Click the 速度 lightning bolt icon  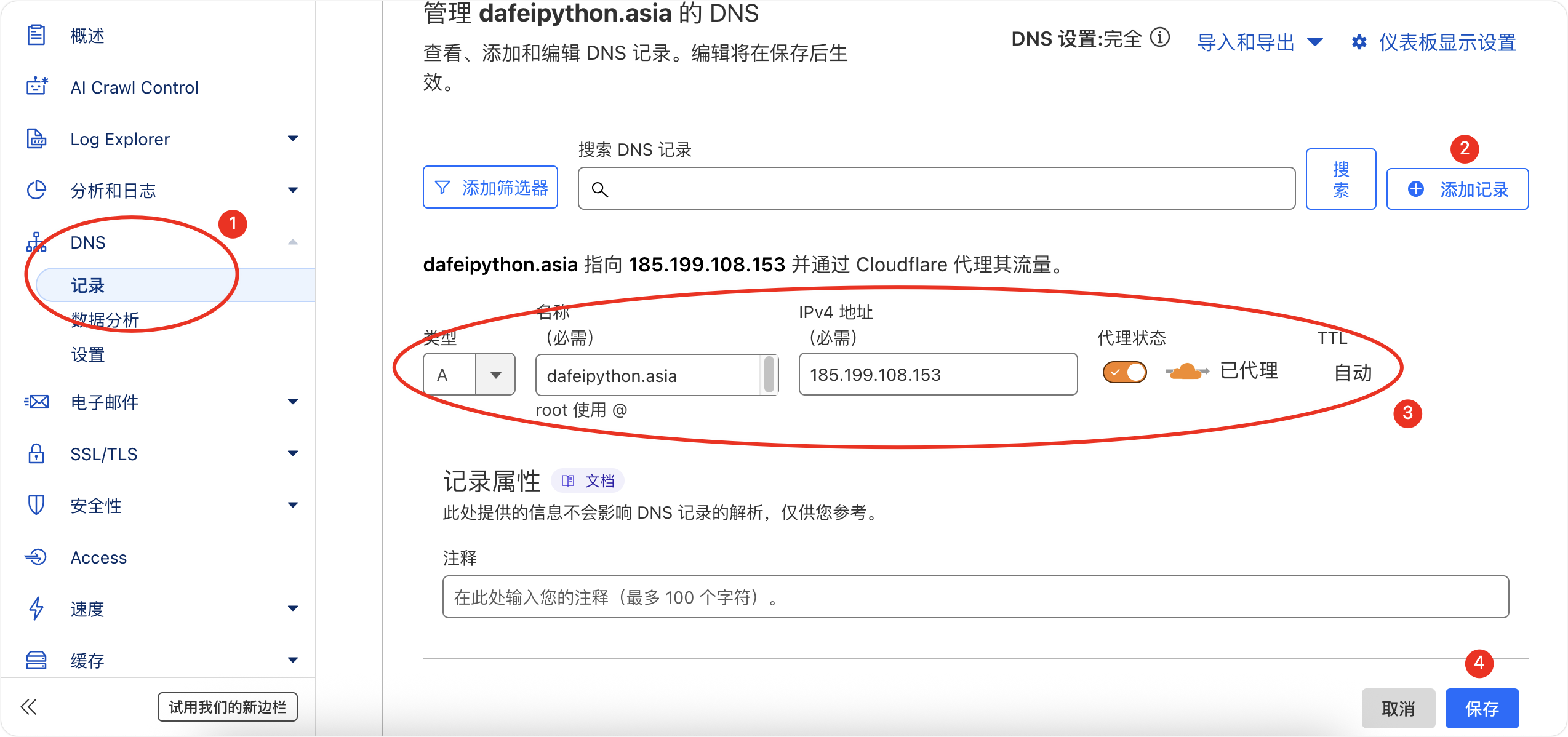[36, 608]
